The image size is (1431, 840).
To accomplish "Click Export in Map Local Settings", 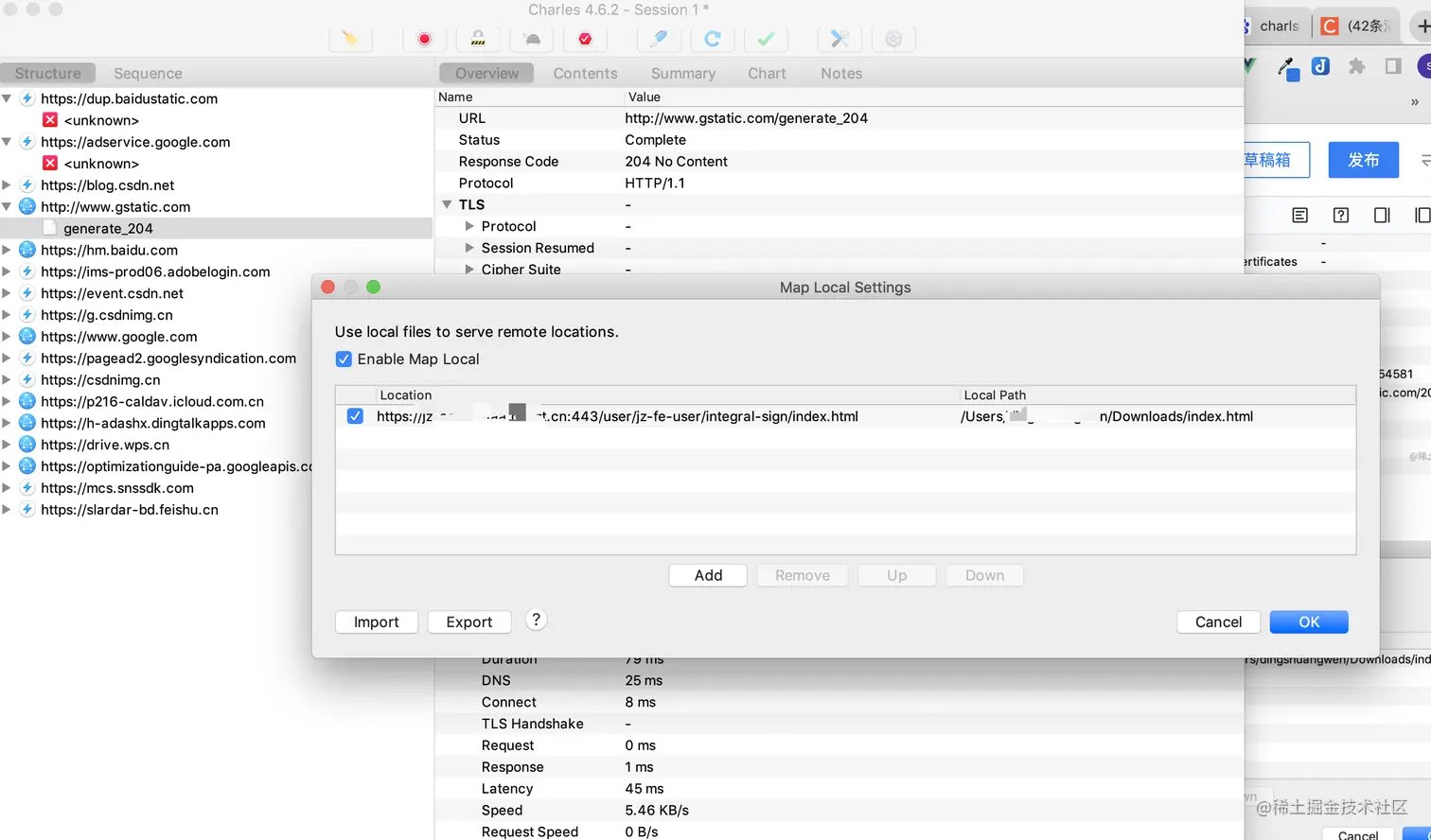I will click(469, 621).
